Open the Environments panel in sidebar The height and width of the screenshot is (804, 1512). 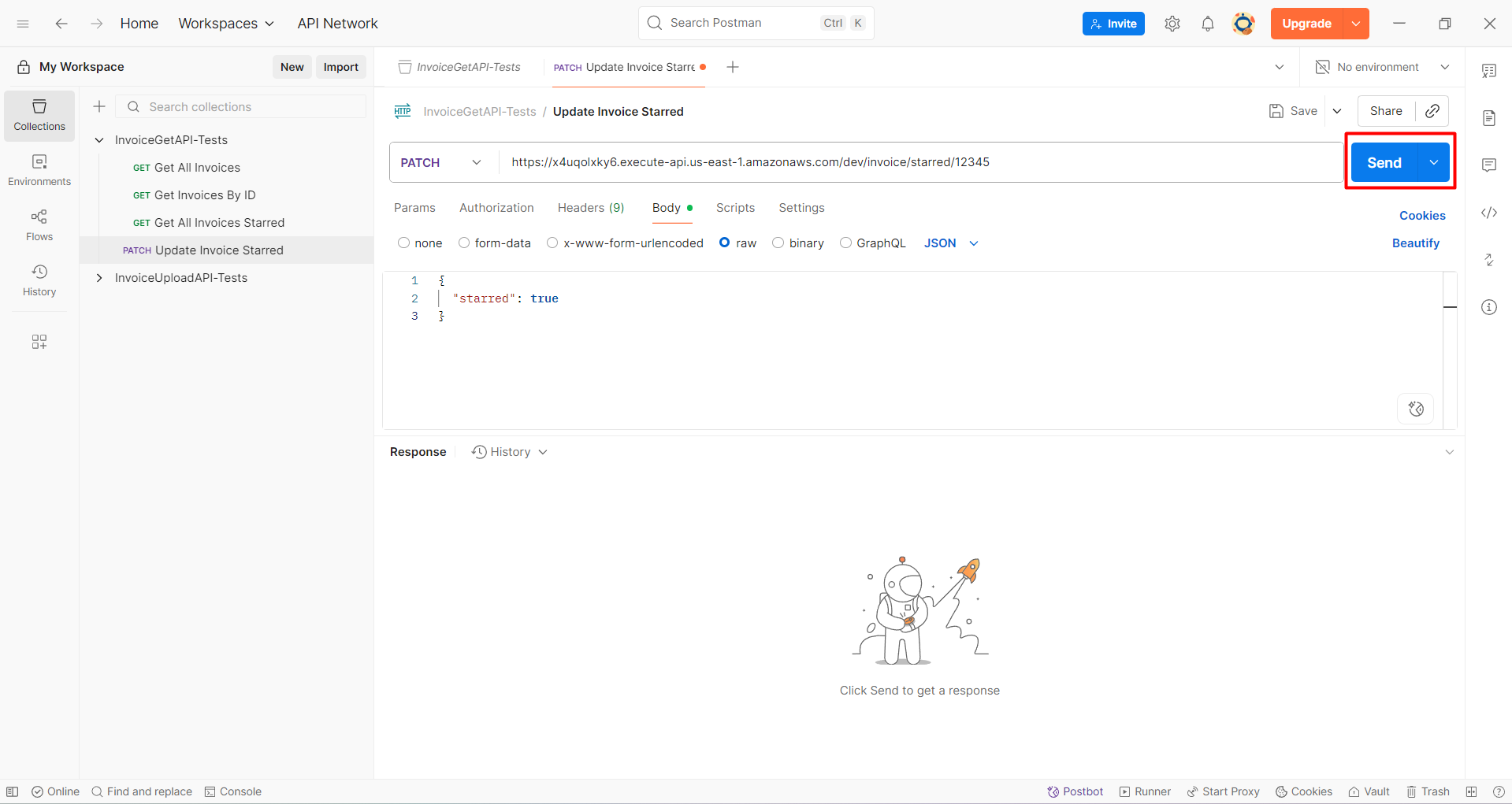(x=39, y=169)
